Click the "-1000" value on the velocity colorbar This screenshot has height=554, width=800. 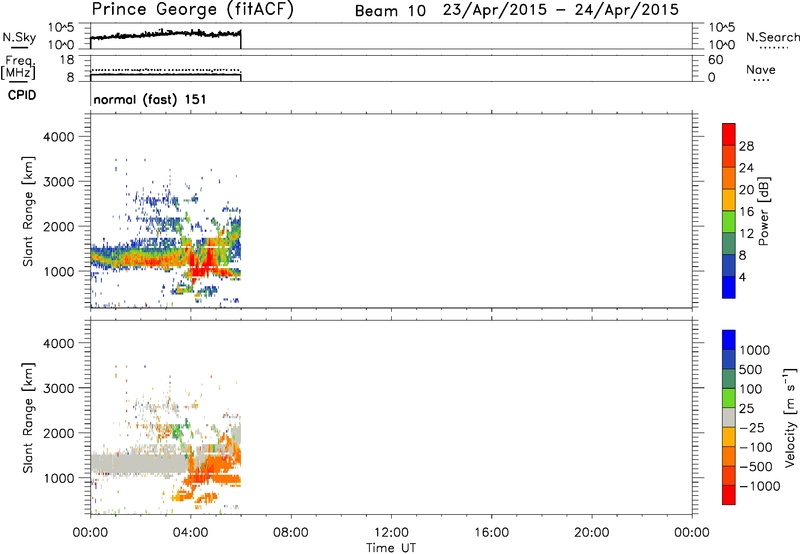(x=760, y=486)
